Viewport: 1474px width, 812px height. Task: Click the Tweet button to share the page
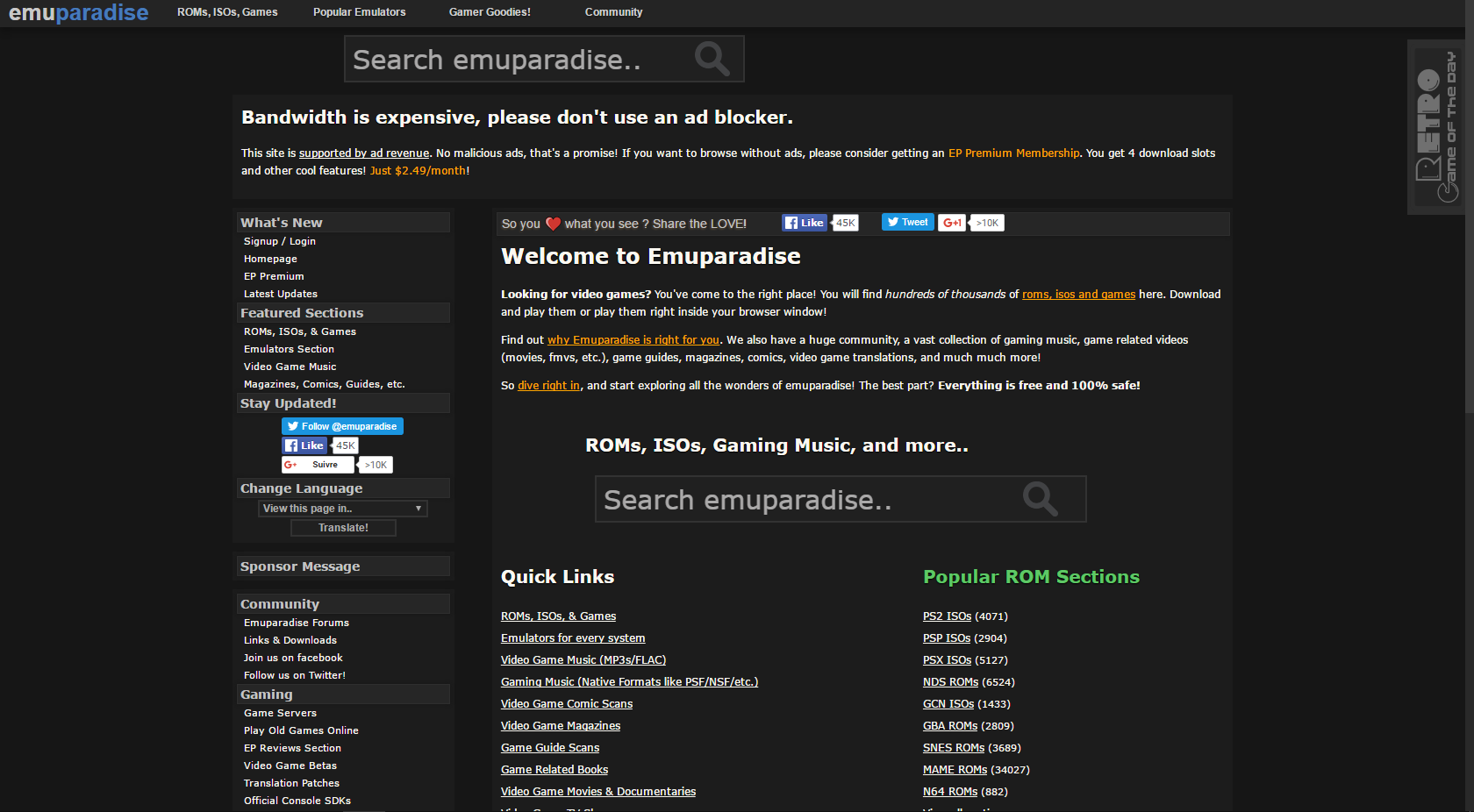click(x=907, y=222)
